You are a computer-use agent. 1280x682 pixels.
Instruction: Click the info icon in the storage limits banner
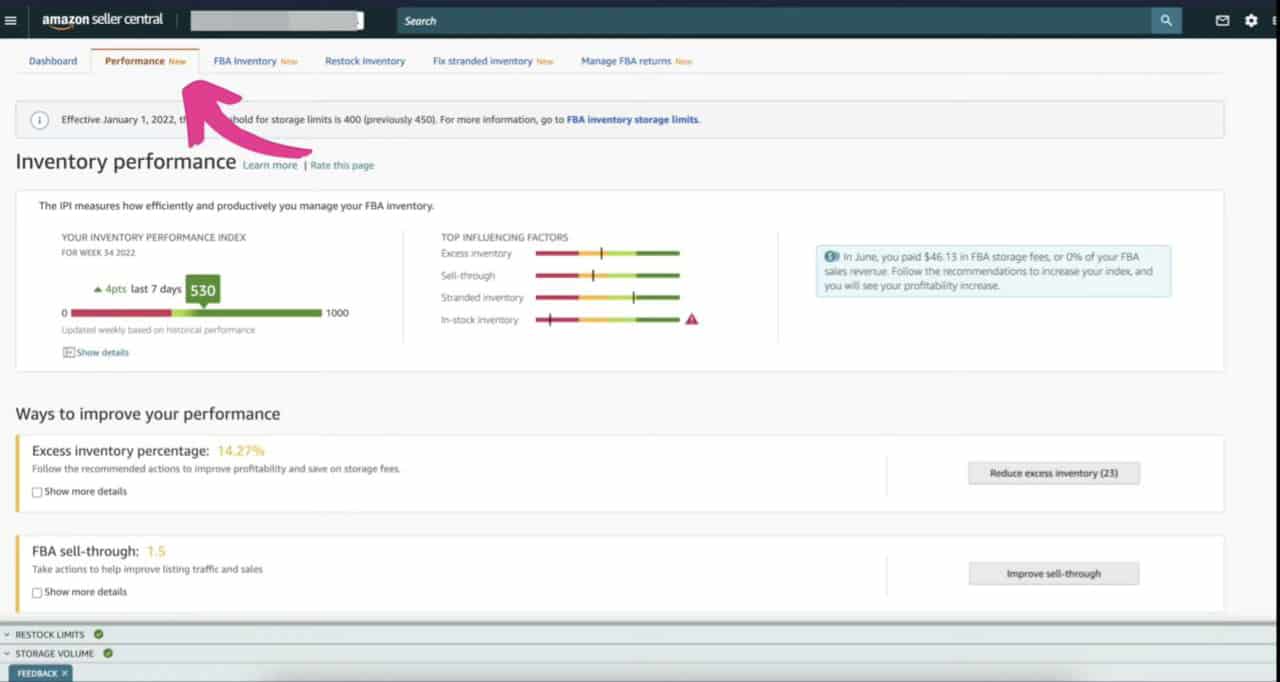(39, 120)
